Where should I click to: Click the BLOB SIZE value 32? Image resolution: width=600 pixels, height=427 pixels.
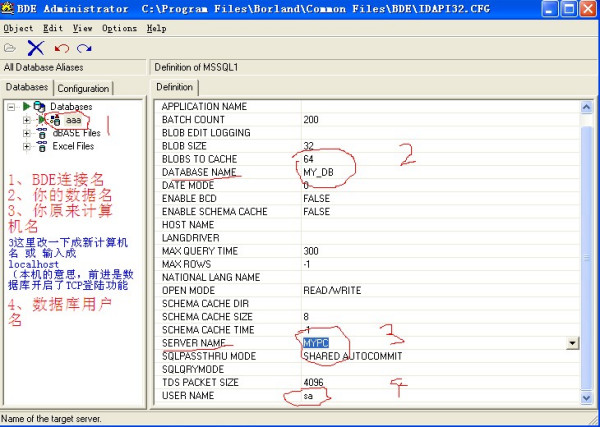[308, 146]
